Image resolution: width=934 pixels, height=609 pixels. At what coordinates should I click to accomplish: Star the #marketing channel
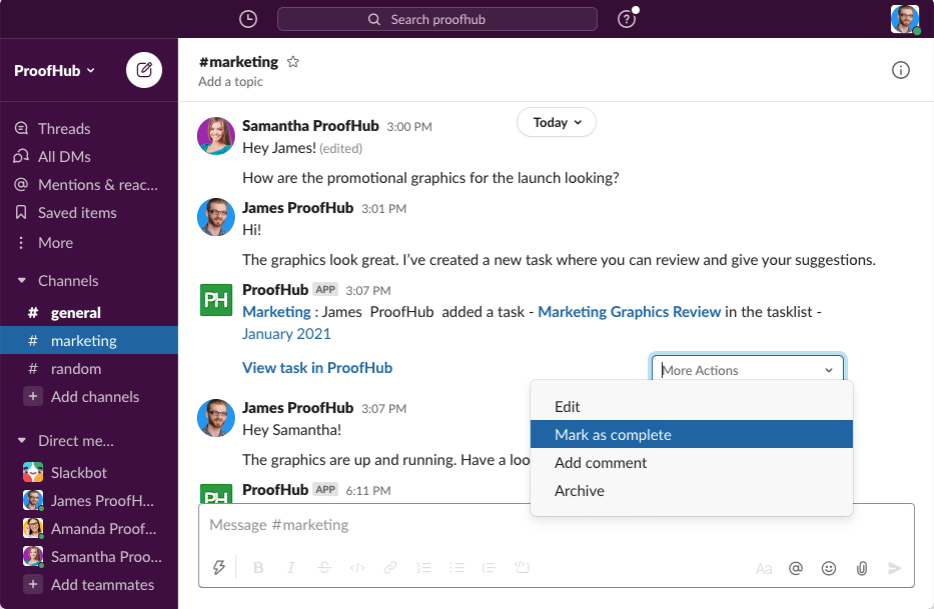292,61
